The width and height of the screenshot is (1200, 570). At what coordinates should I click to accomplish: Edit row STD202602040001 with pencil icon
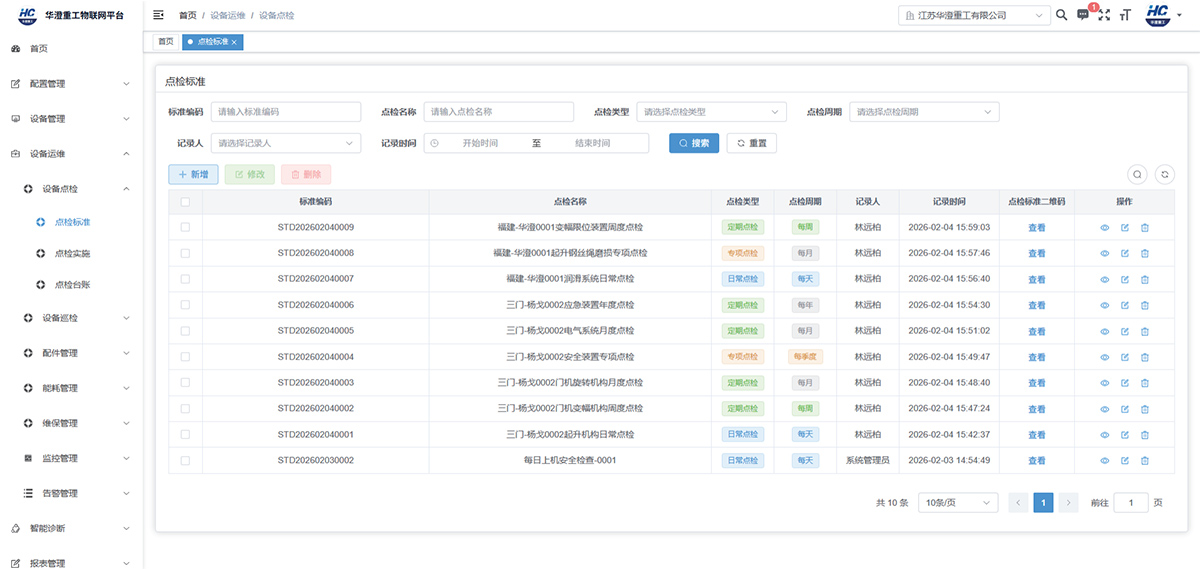(1125, 435)
